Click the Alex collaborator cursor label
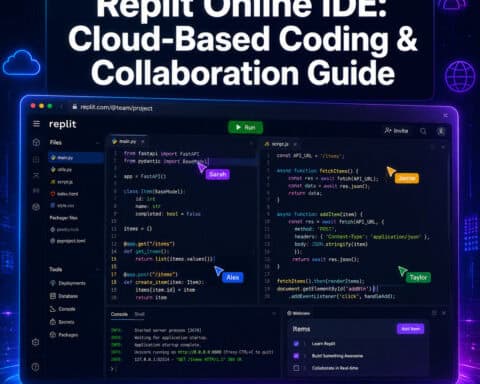Screen dimensions: 480x384 tap(233, 277)
